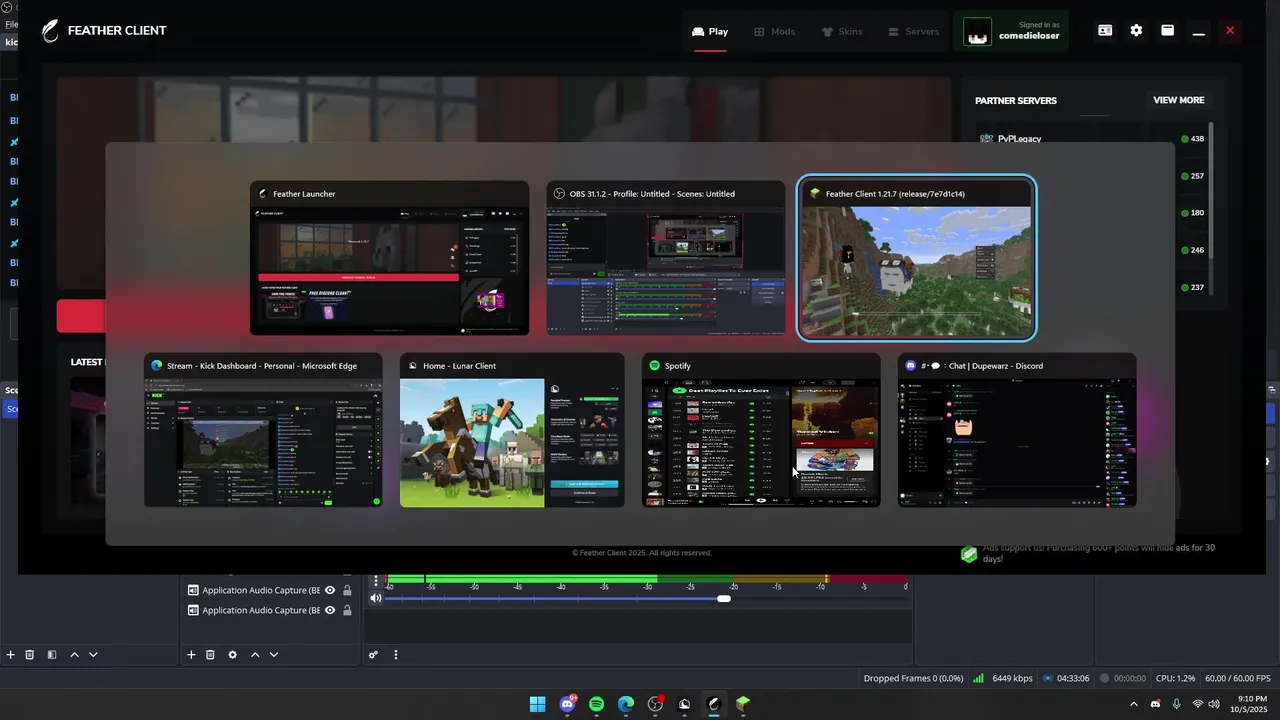Screen dimensions: 1280x720
Task: Open the Feather Client settings gear
Action: tap(1136, 31)
